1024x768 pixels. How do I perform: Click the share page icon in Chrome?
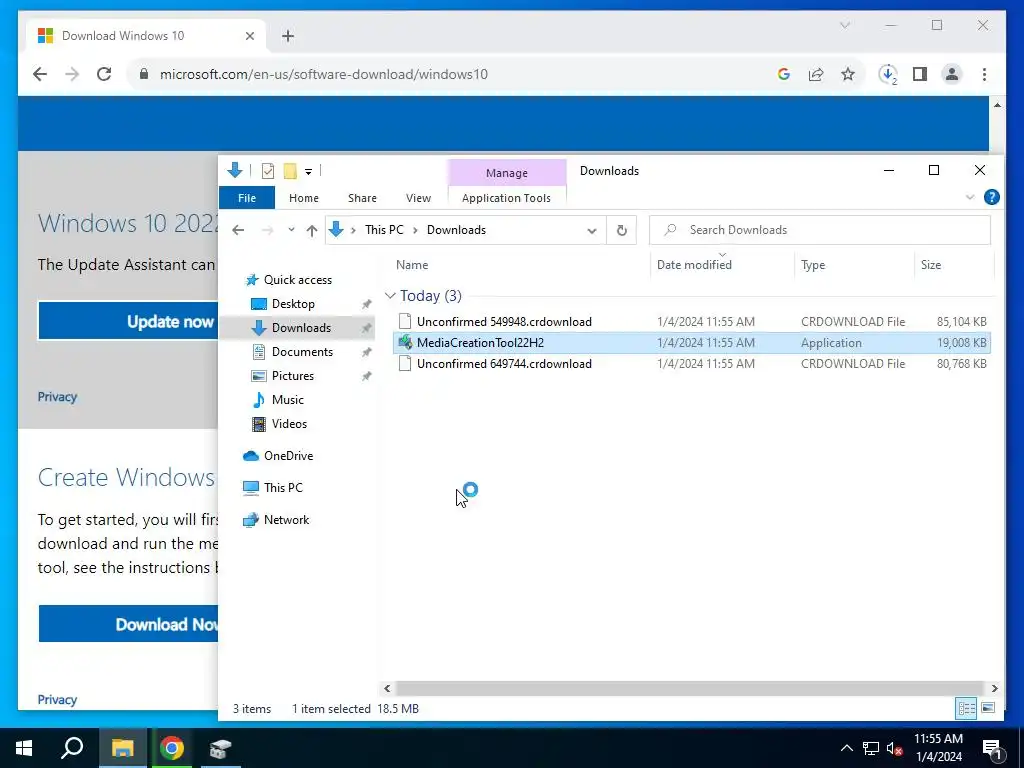(x=816, y=74)
